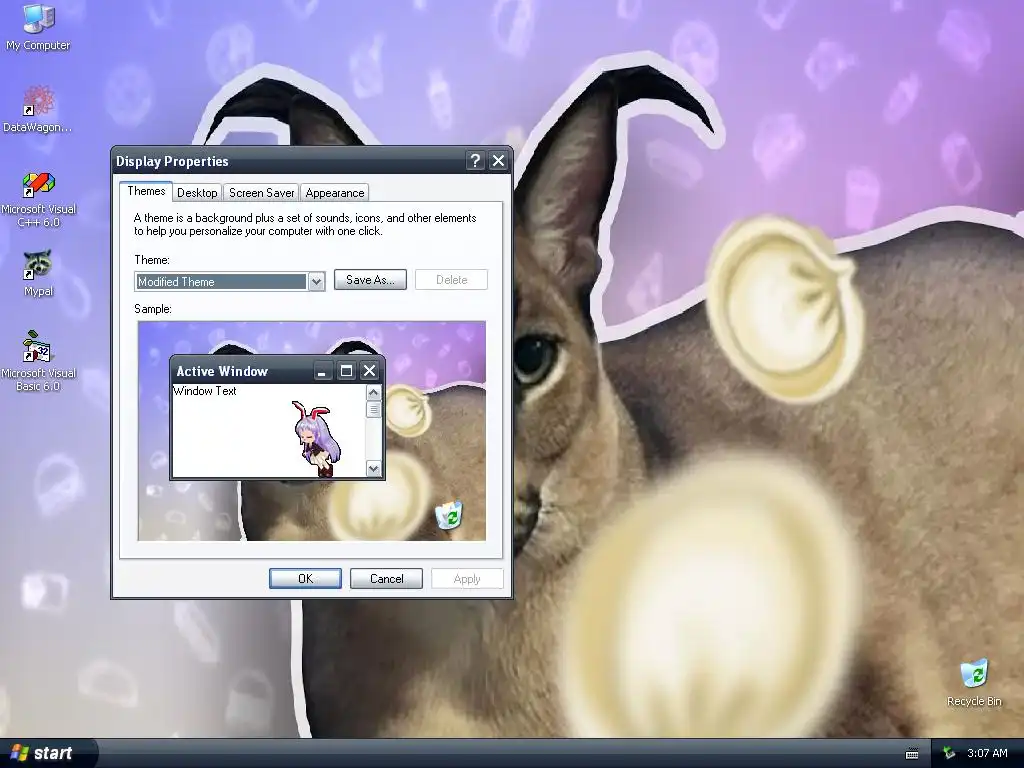Click the sample window close X button

pos(370,371)
